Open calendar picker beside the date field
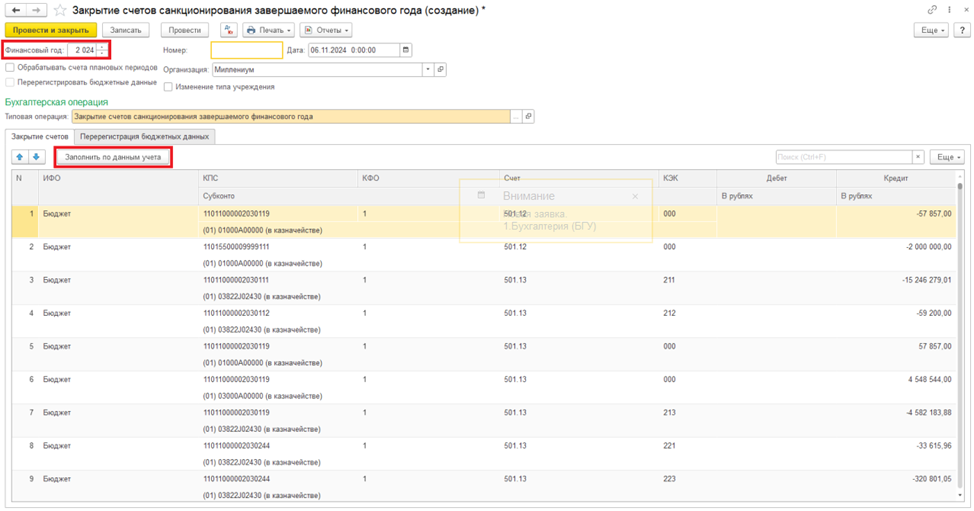The width and height of the screenshot is (974, 511). tap(406, 50)
